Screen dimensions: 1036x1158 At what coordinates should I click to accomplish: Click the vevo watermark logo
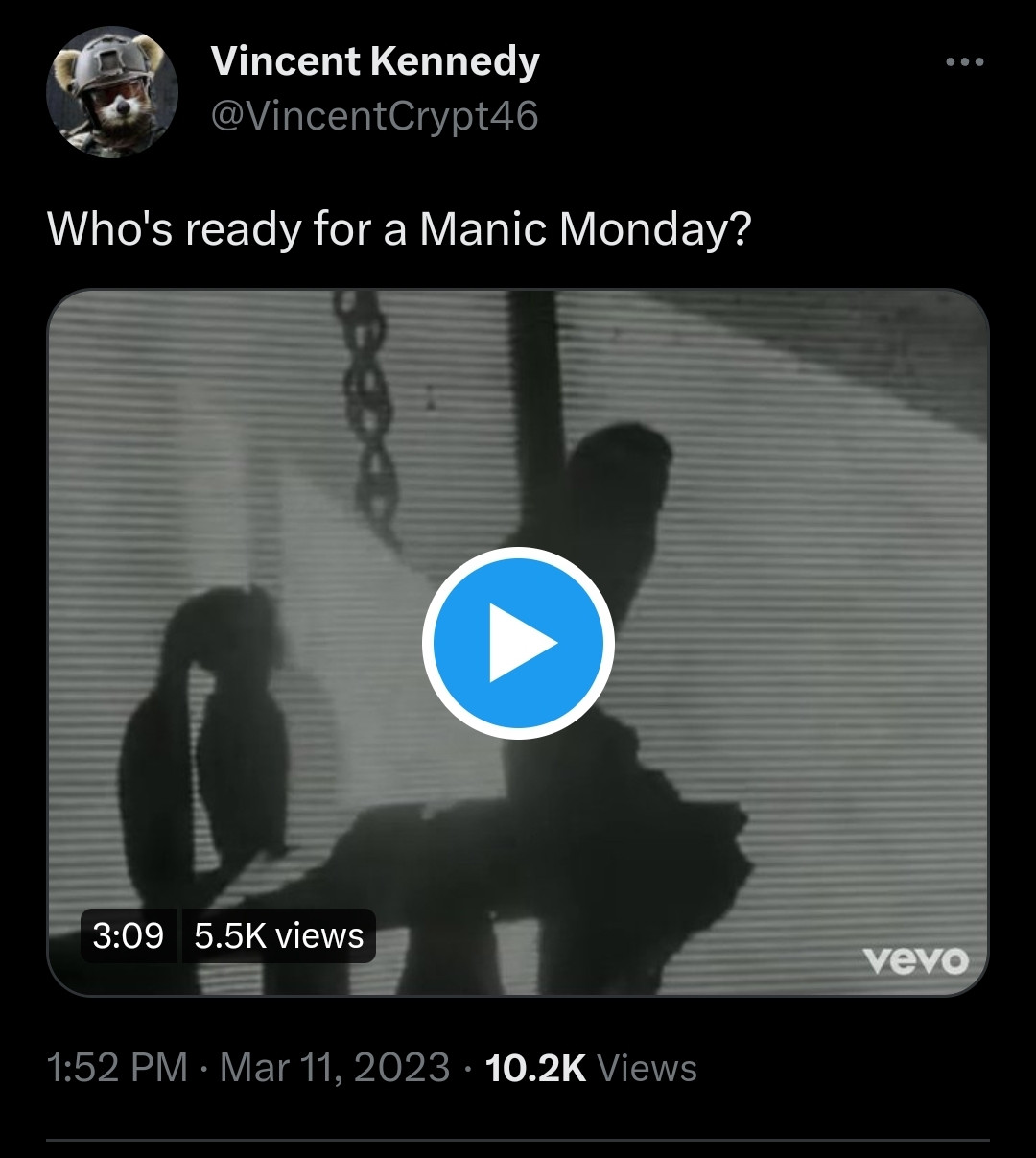(x=915, y=960)
